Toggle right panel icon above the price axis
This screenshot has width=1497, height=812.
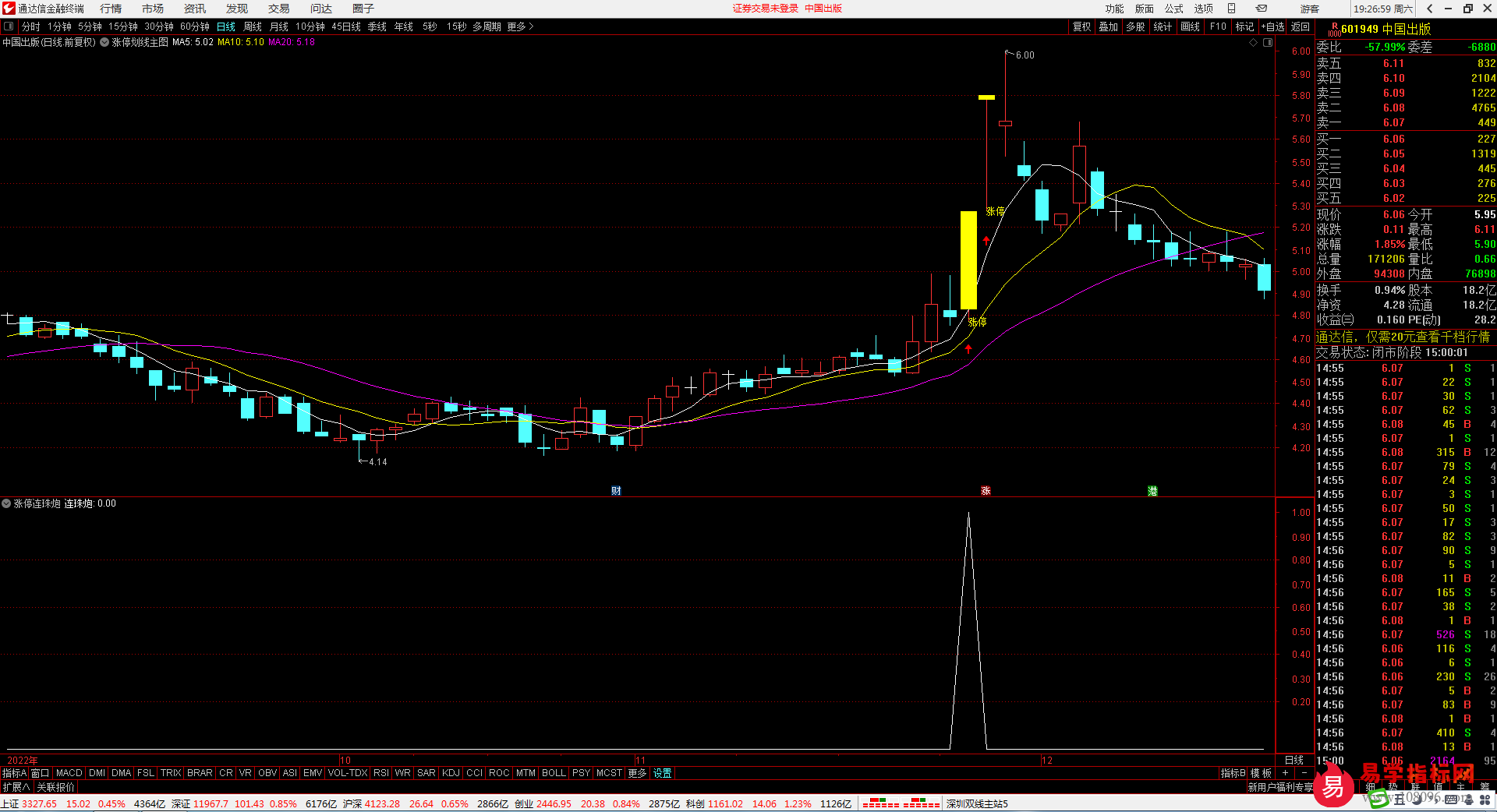point(1268,43)
